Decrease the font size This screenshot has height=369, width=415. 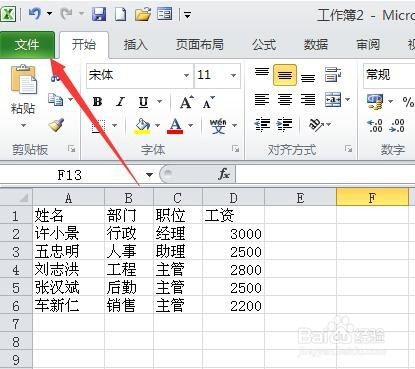coord(209,102)
